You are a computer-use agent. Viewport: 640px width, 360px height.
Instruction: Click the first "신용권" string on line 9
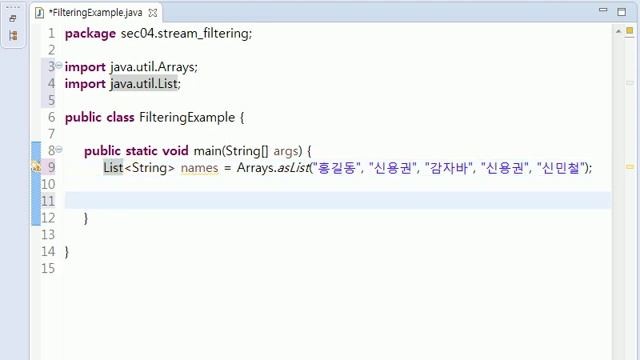pyautogui.click(x=393, y=167)
